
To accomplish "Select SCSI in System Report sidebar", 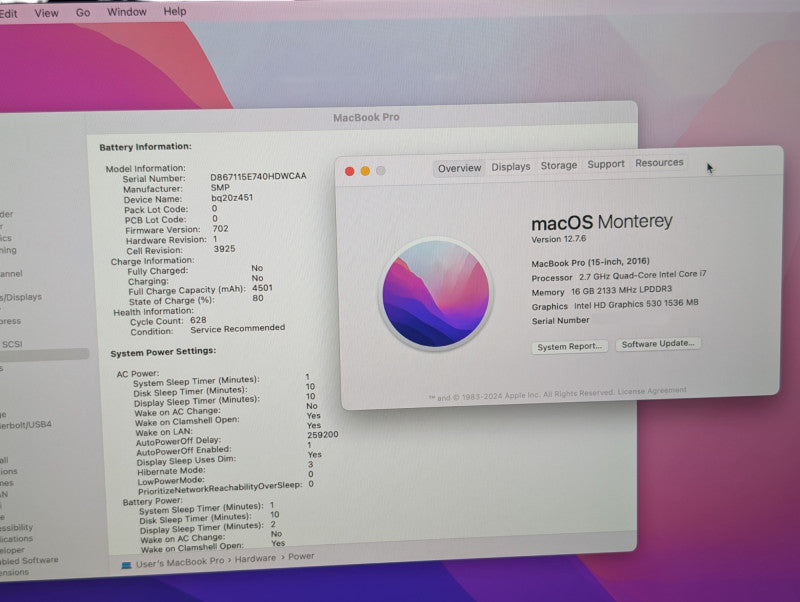I will coord(12,344).
